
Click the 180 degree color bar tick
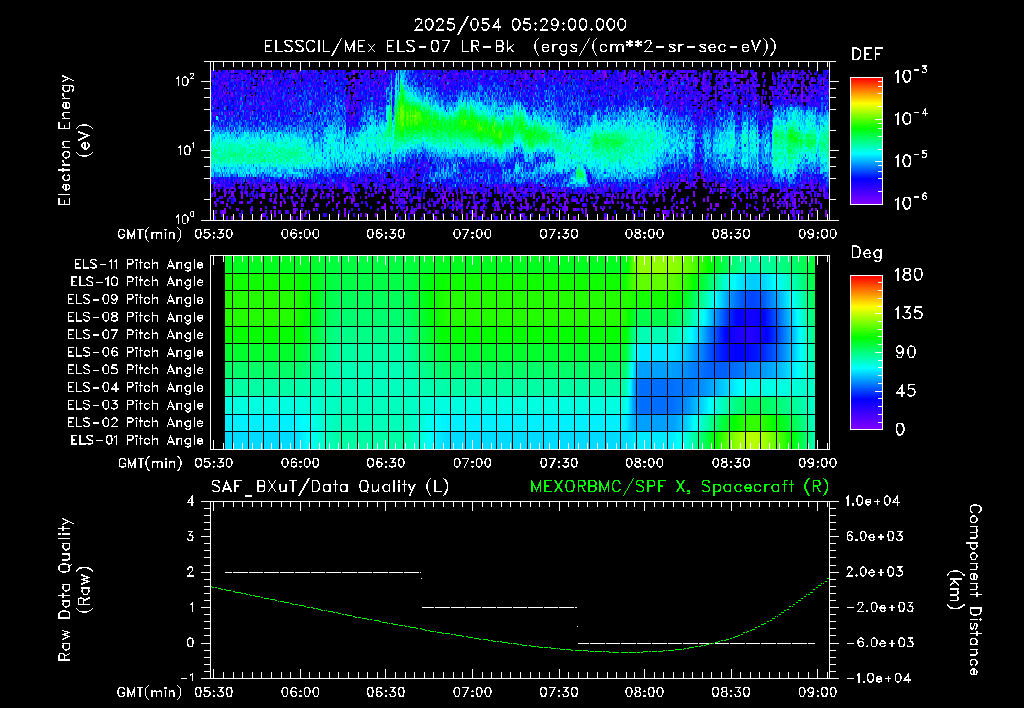click(x=908, y=275)
